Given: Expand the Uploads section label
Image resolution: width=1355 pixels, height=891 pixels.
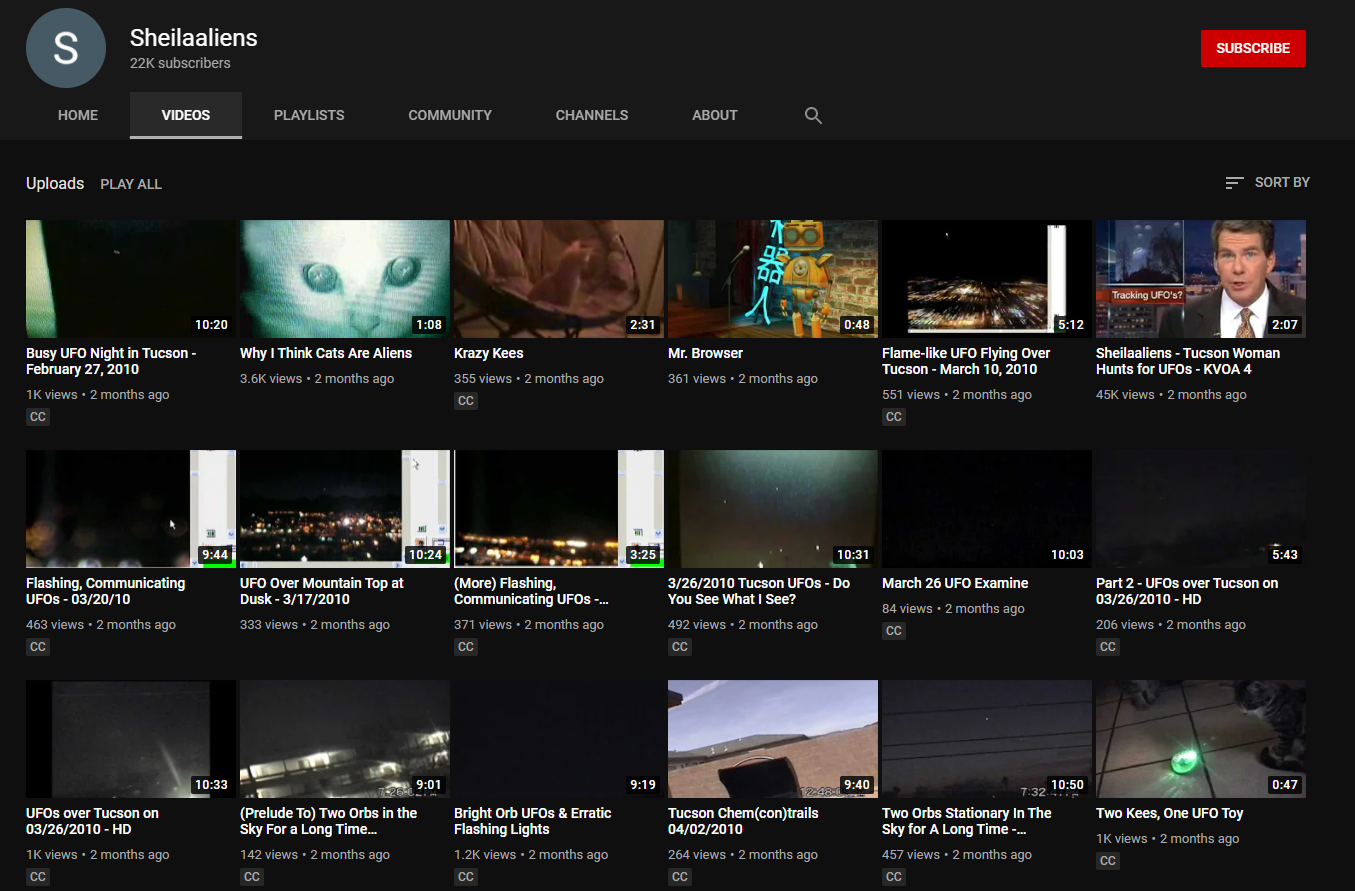Looking at the screenshot, I should (x=55, y=183).
